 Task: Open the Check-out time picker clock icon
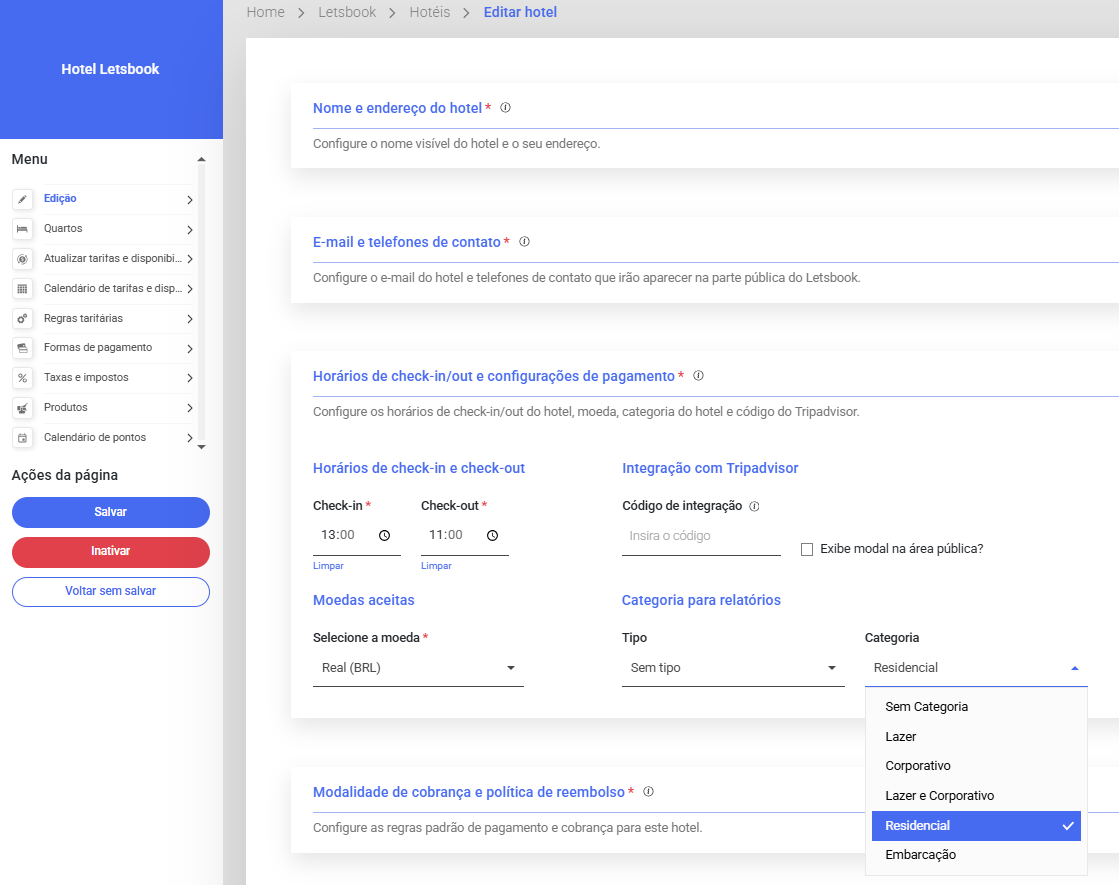coord(492,535)
